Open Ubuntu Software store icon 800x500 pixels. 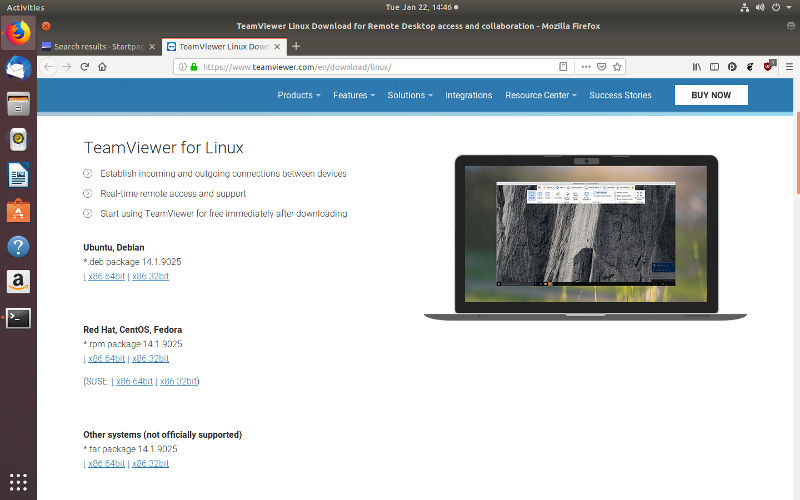coord(18,211)
